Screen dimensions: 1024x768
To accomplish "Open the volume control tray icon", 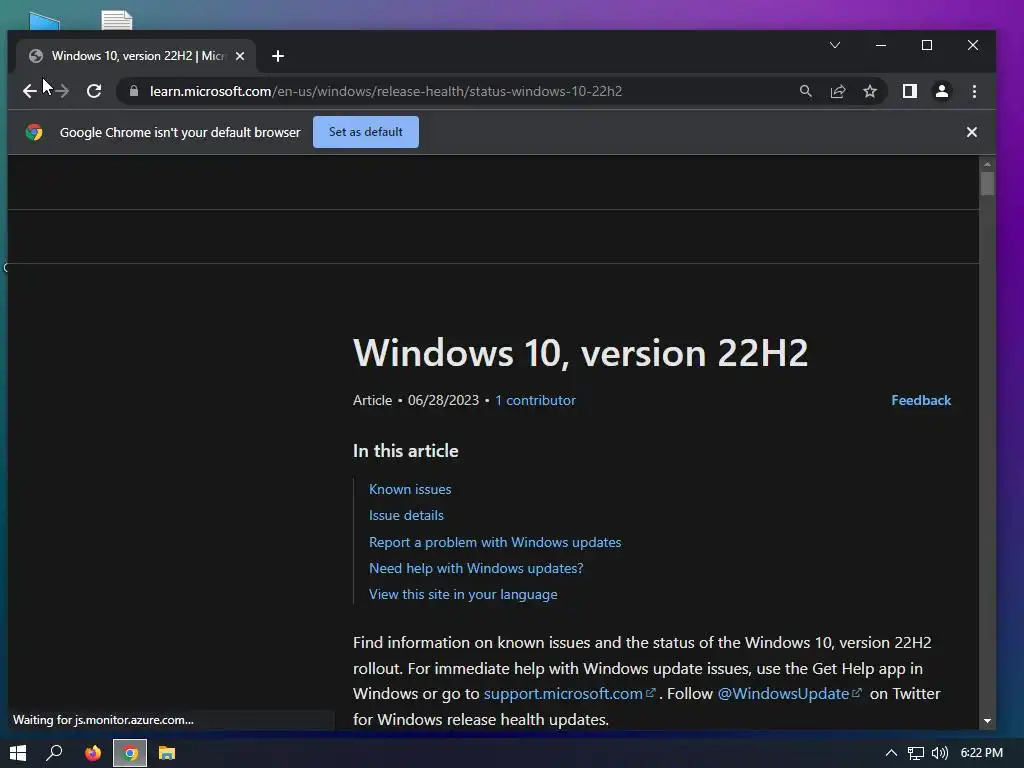I will point(940,753).
